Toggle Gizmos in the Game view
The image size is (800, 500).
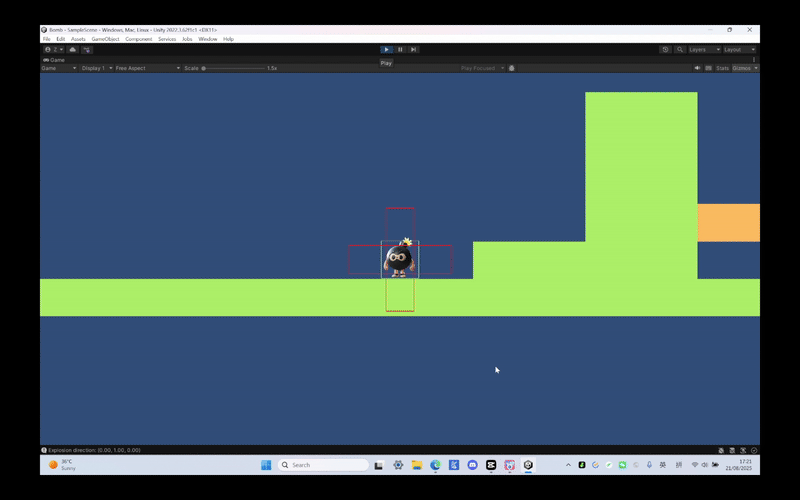pos(743,68)
